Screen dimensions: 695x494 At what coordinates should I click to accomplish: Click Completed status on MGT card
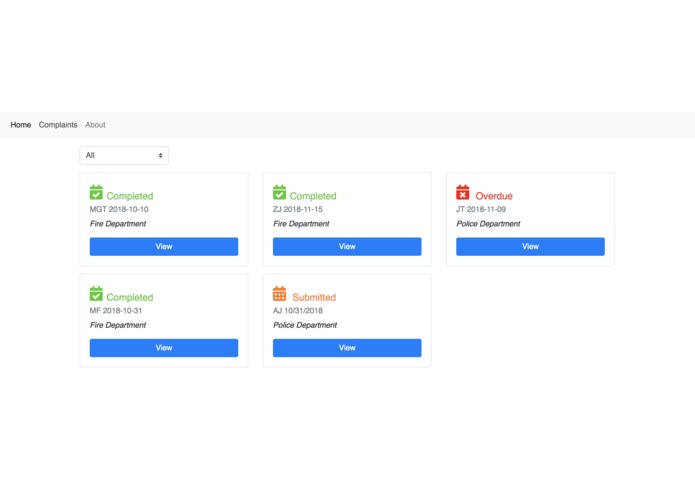tap(130, 196)
